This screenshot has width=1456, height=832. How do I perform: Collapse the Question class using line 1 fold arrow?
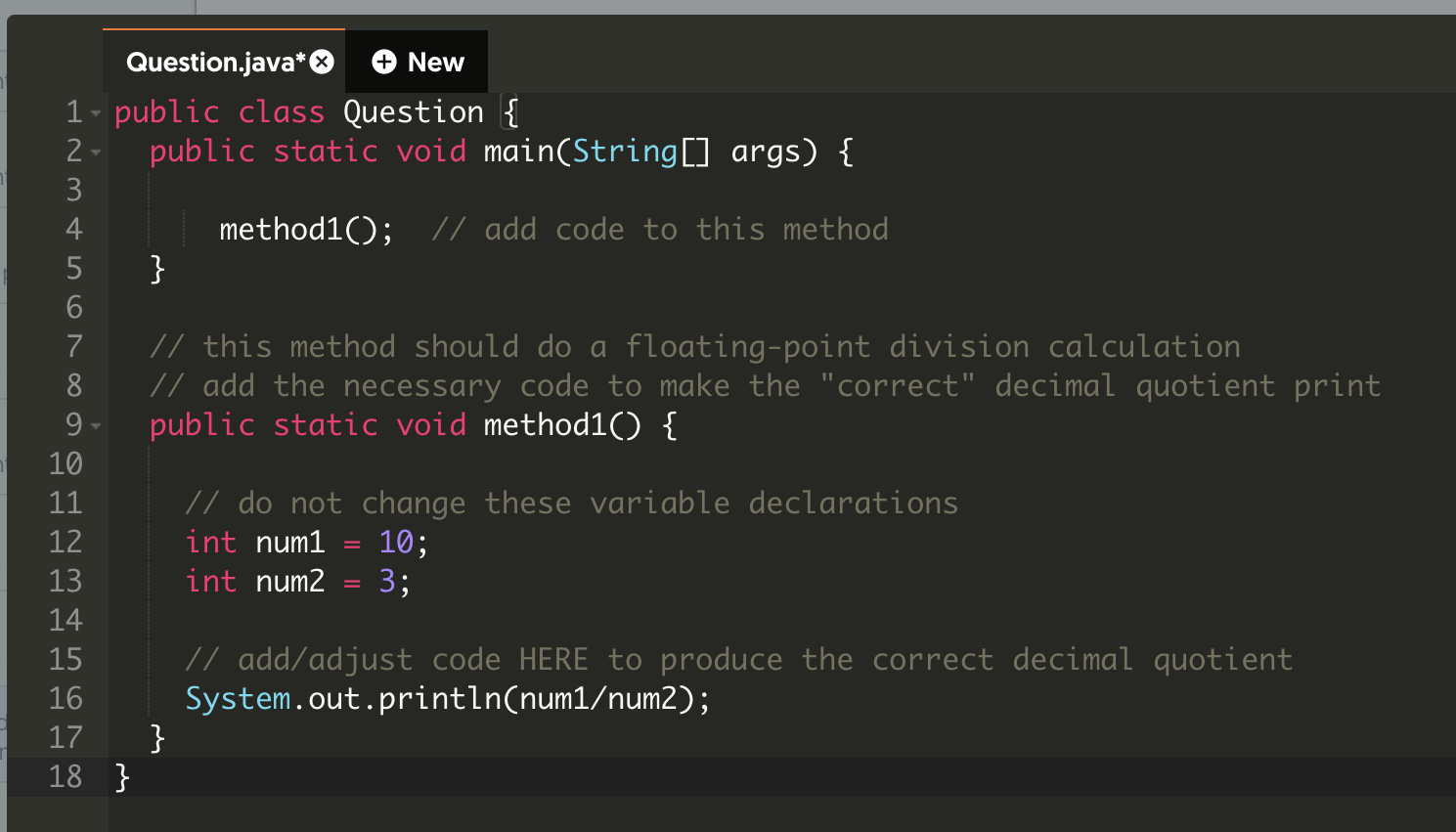tap(94, 112)
